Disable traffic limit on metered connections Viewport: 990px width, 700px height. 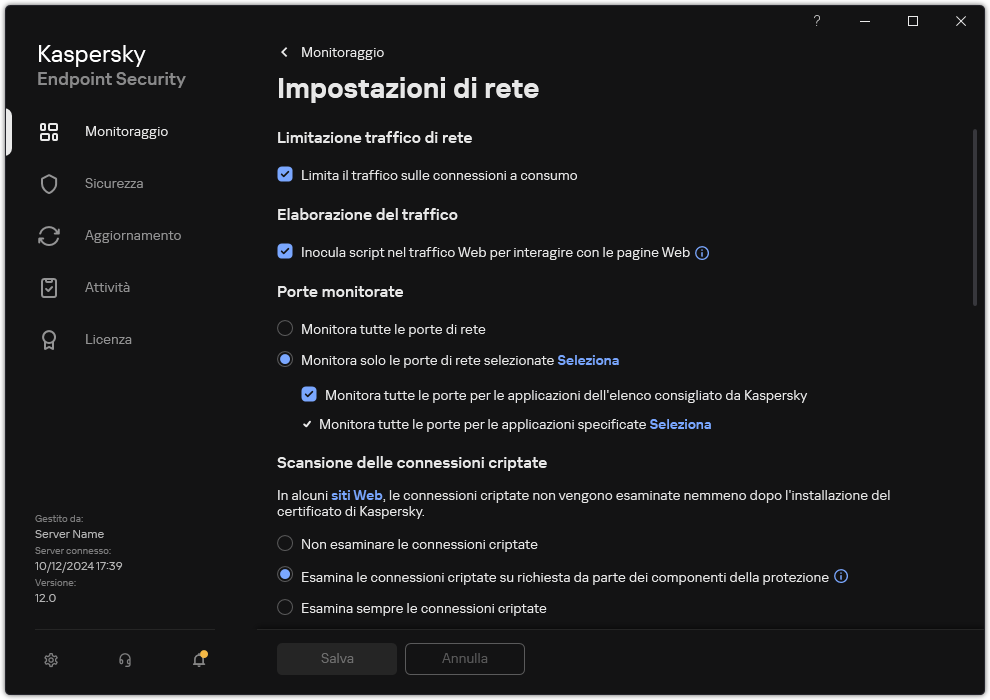pyautogui.click(x=285, y=175)
